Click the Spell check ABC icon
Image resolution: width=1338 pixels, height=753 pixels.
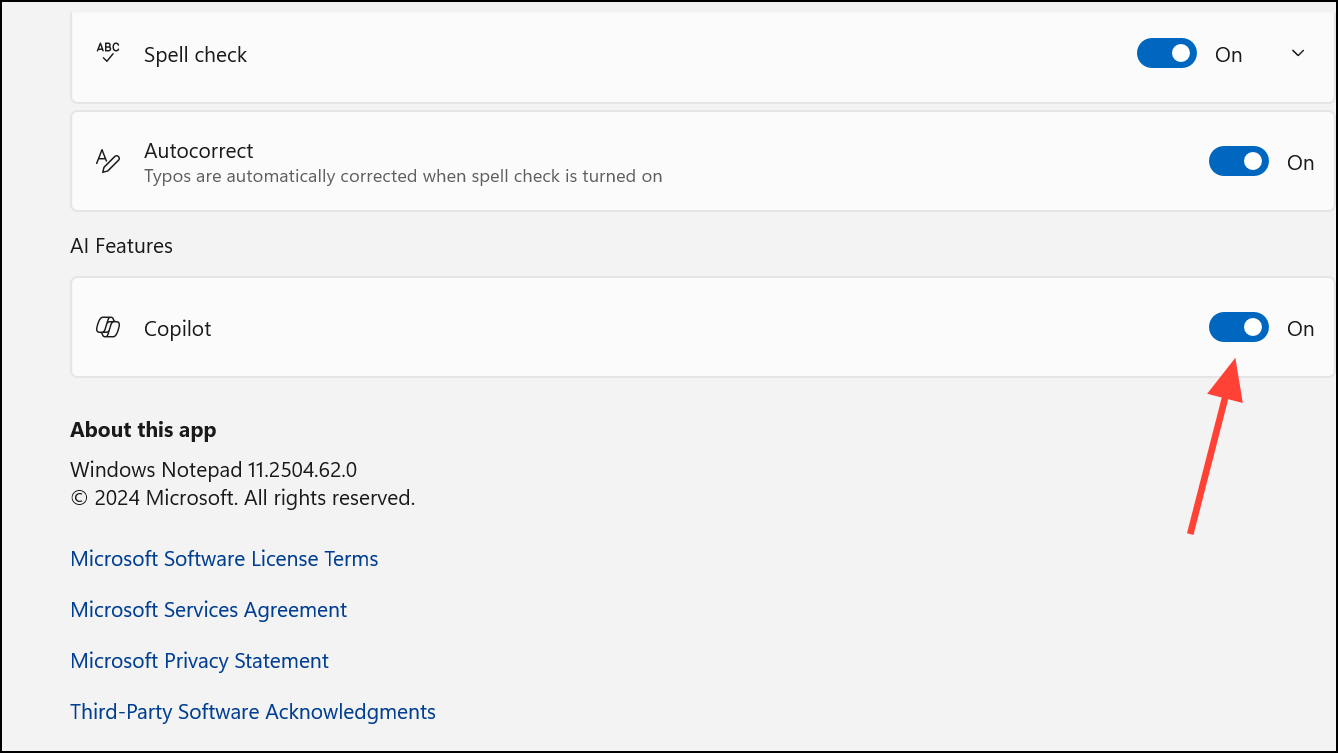point(107,53)
